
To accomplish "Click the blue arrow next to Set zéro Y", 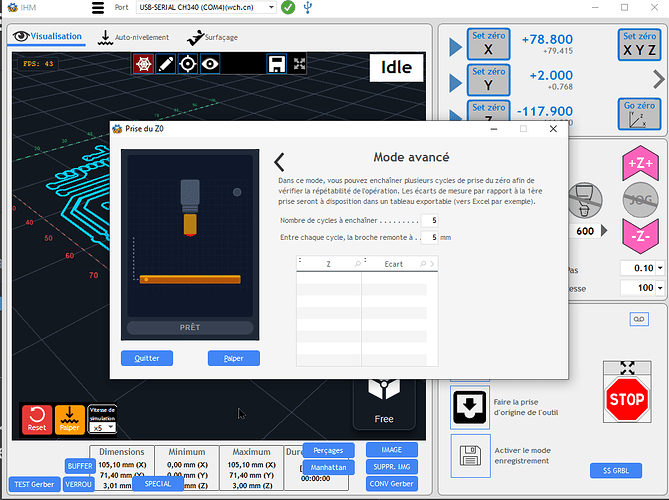I will tap(455, 83).
